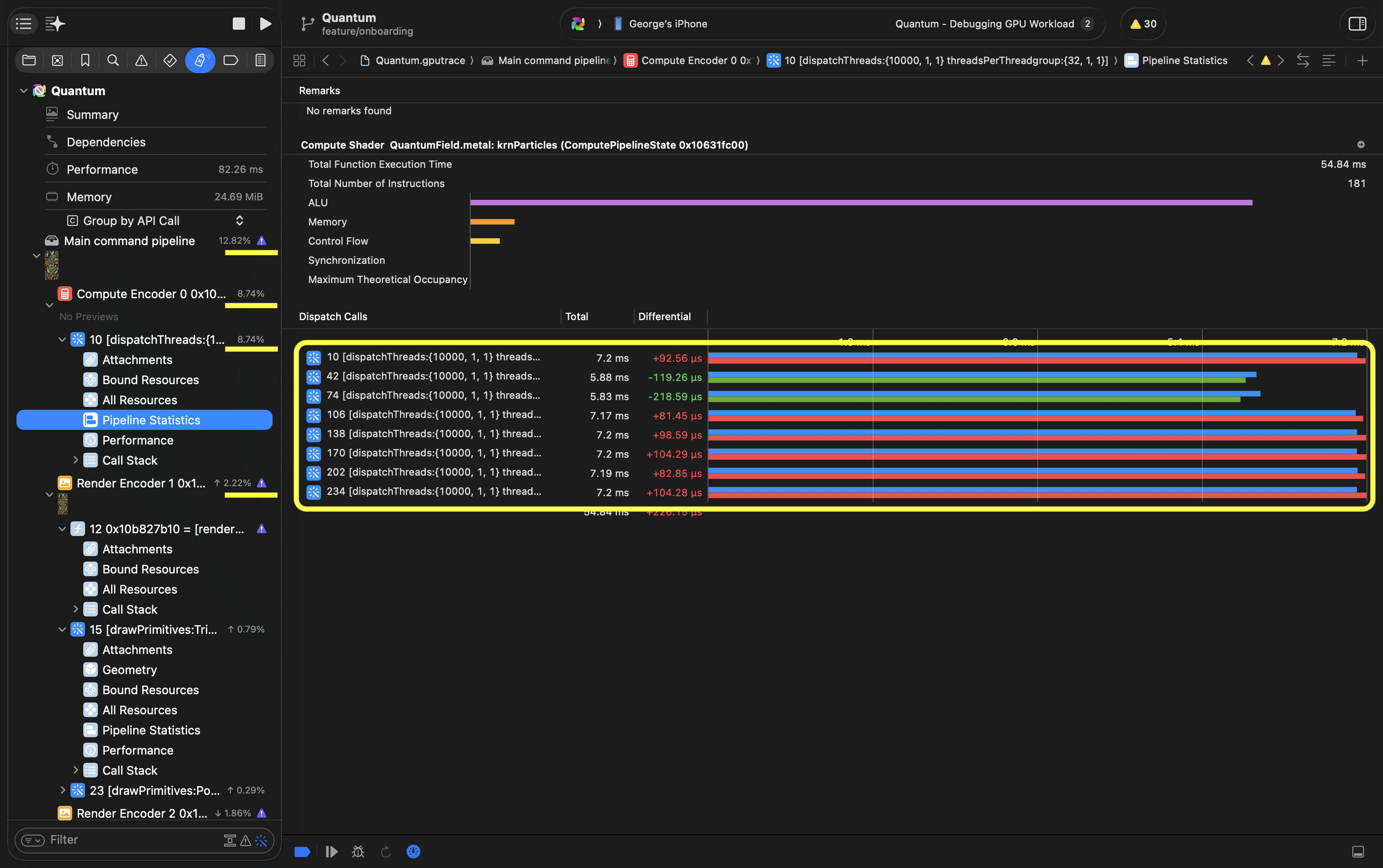1383x868 pixels.
Task: Expand the 23 drawPrimitives tree item
Action: 62,790
